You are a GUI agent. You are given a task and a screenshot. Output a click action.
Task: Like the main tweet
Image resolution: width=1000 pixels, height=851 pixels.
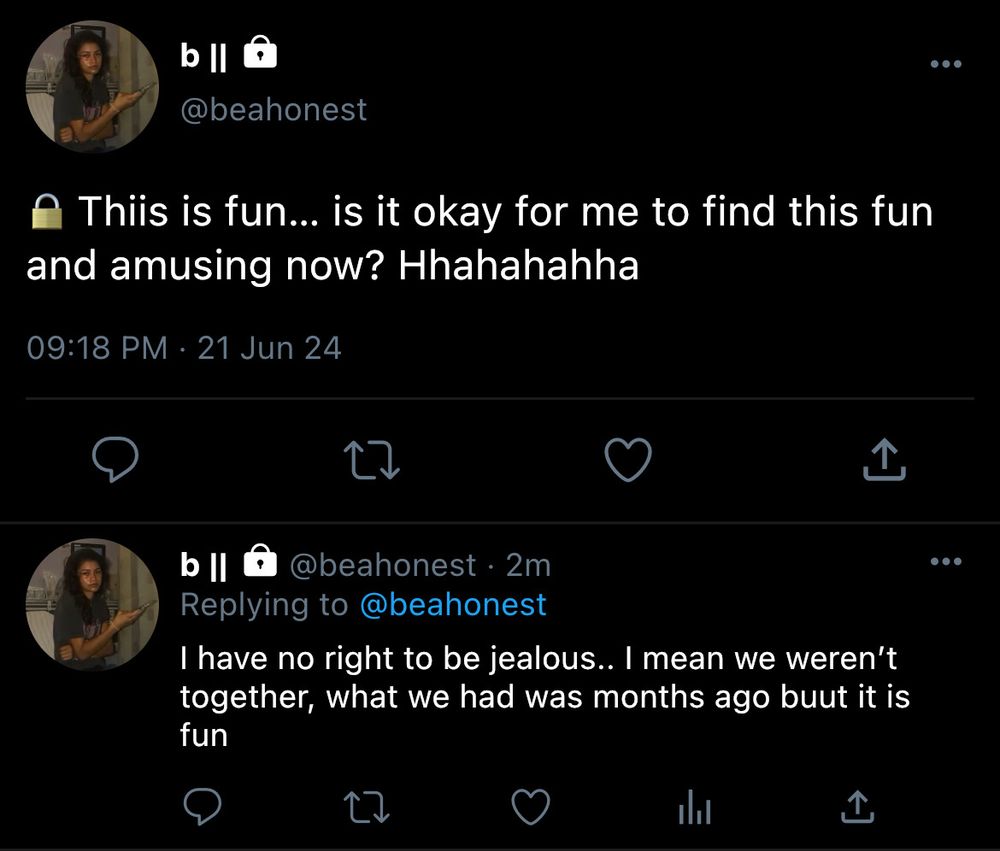[x=629, y=460]
